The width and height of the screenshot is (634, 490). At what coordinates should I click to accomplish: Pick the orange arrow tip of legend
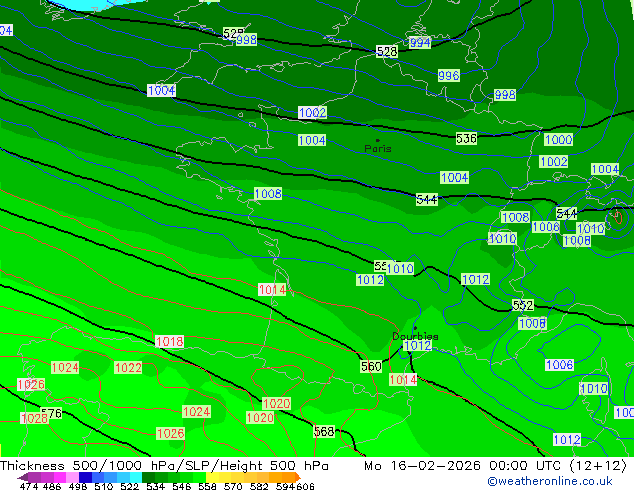[x=298, y=477]
